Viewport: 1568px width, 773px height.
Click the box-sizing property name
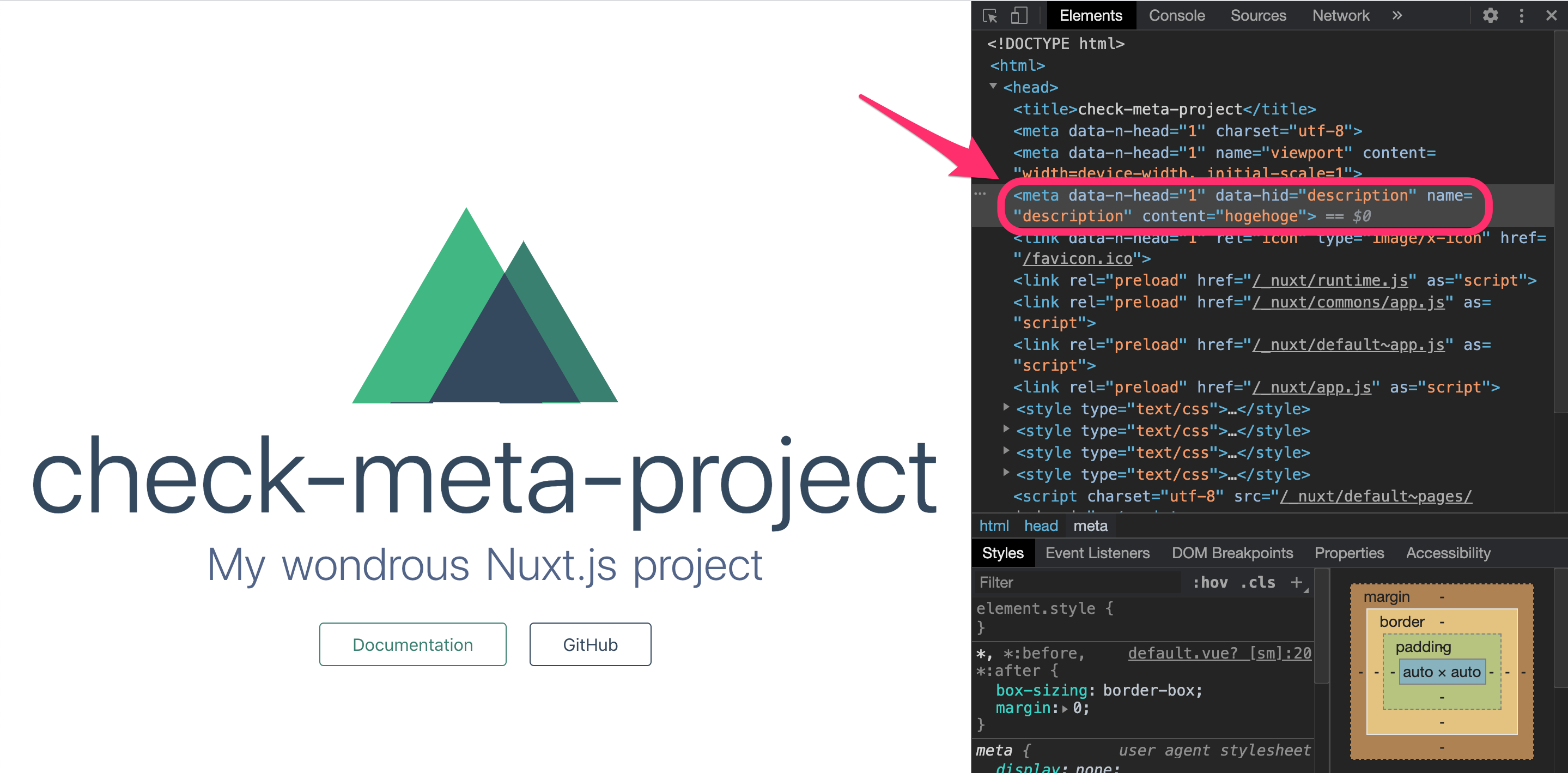[x=1041, y=690]
